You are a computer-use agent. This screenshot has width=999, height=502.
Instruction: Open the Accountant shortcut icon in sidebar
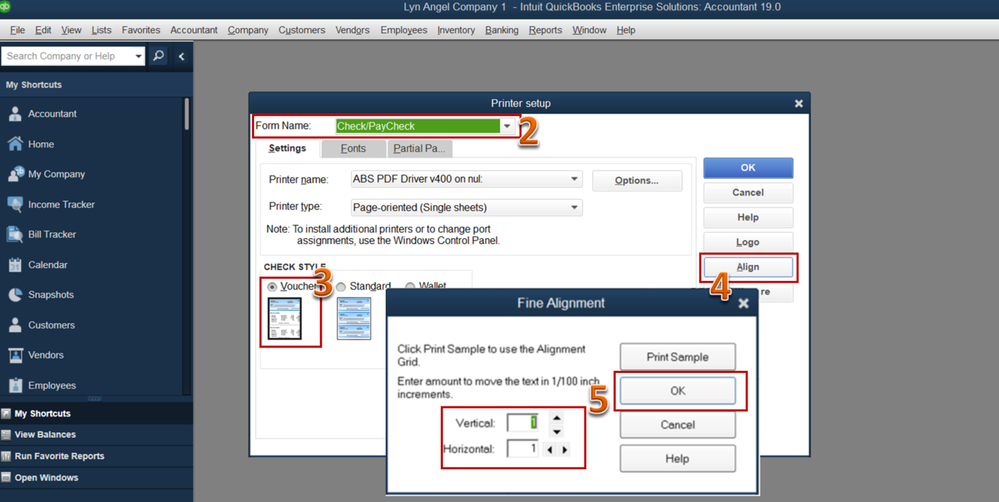pos(15,114)
